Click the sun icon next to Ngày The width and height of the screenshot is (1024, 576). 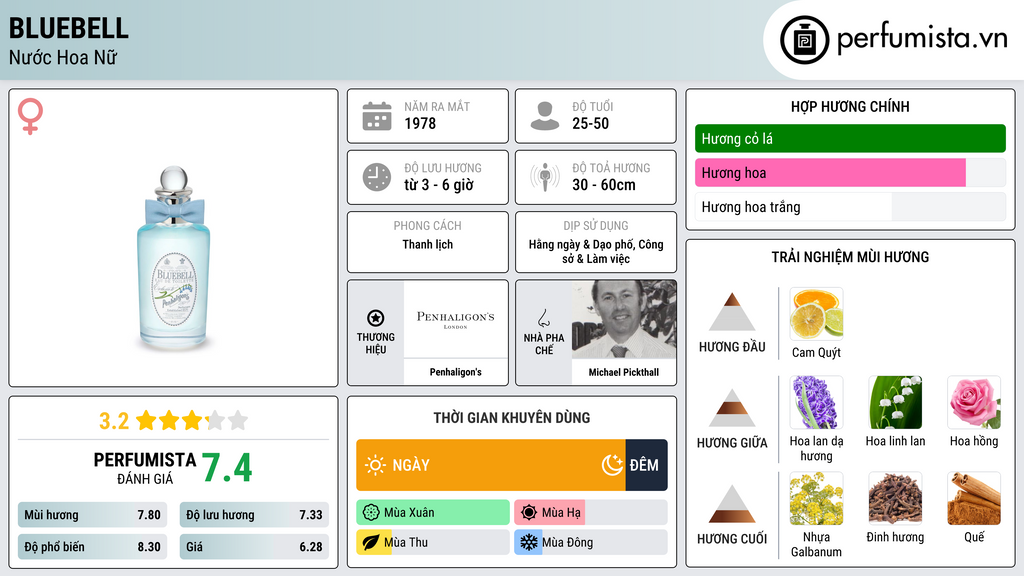375,465
